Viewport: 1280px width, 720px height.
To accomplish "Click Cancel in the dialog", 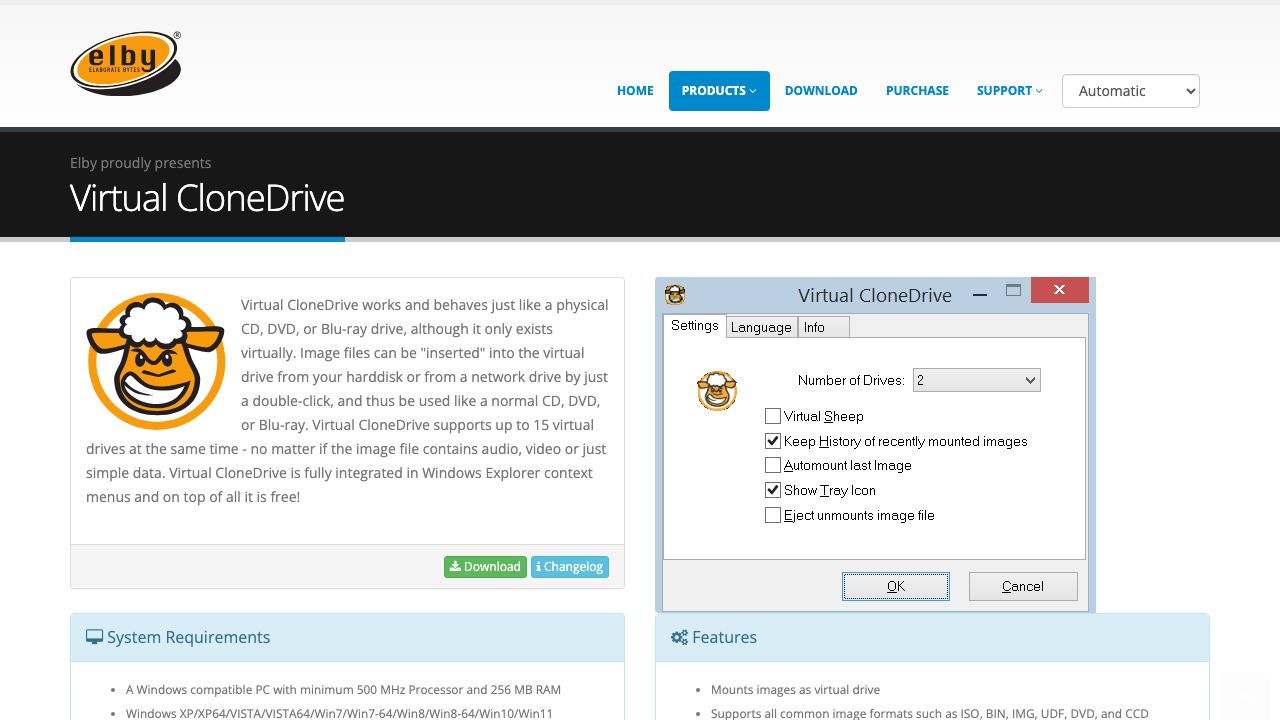I will (1023, 586).
